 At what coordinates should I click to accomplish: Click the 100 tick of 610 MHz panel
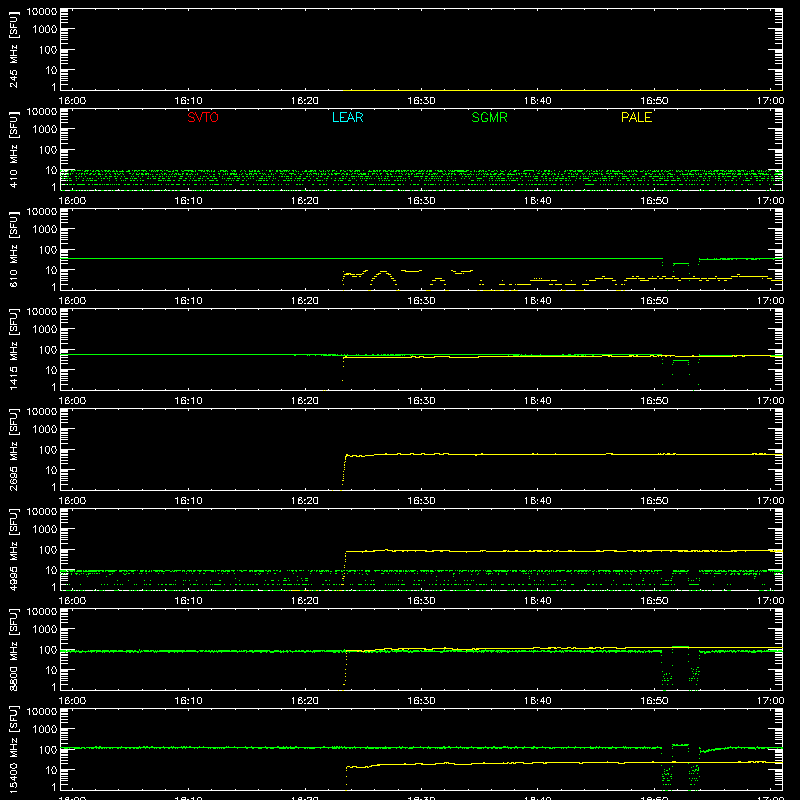[48, 249]
